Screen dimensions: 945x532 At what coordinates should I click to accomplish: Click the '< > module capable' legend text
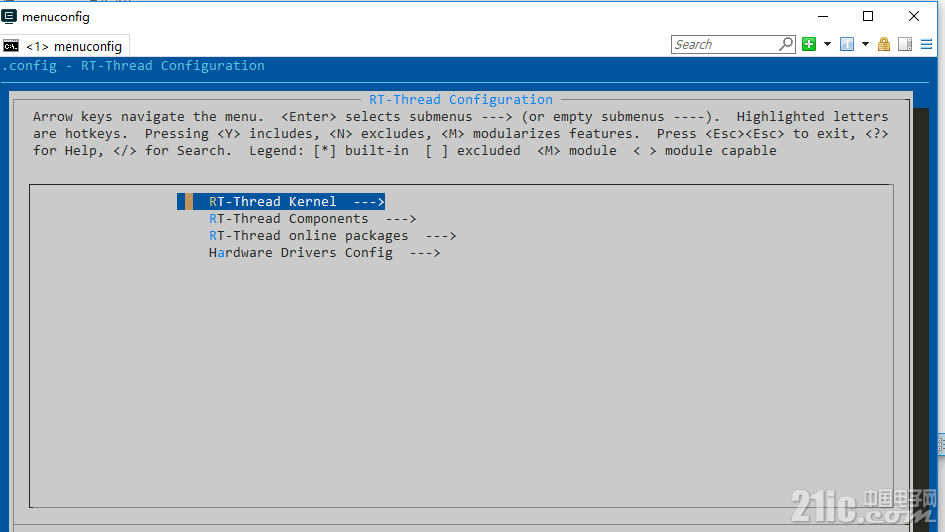[x=705, y=151]
